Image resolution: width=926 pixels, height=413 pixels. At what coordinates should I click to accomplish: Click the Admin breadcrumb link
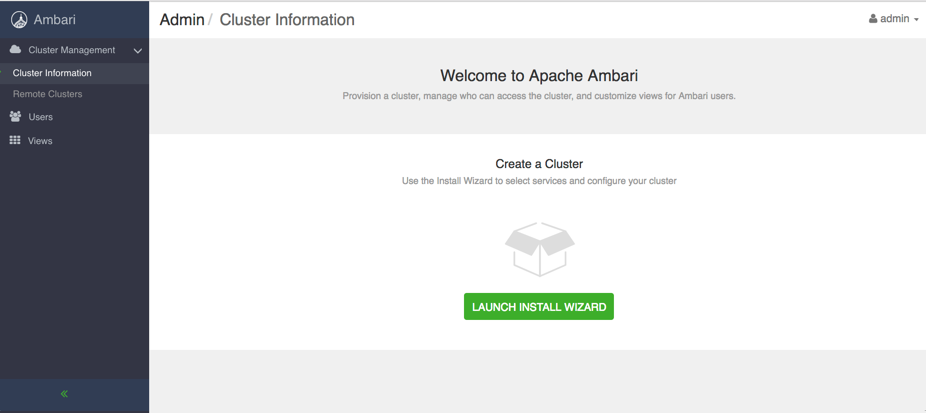182,19
